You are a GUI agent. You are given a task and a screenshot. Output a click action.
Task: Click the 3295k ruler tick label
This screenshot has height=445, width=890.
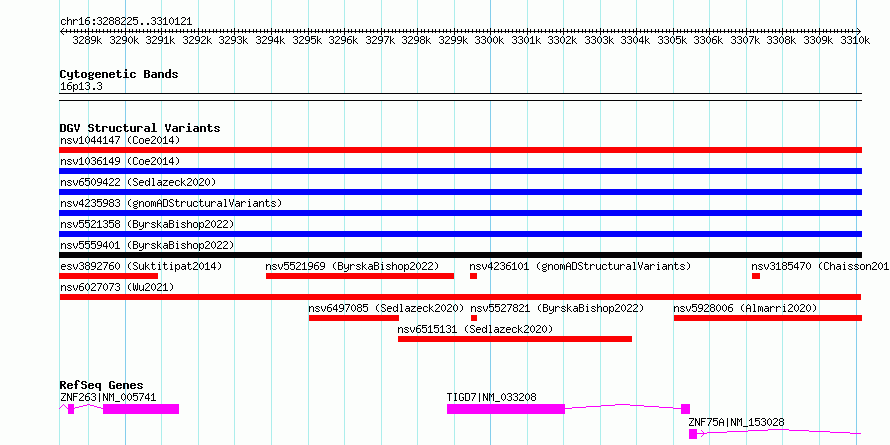(x=307, y=40)
